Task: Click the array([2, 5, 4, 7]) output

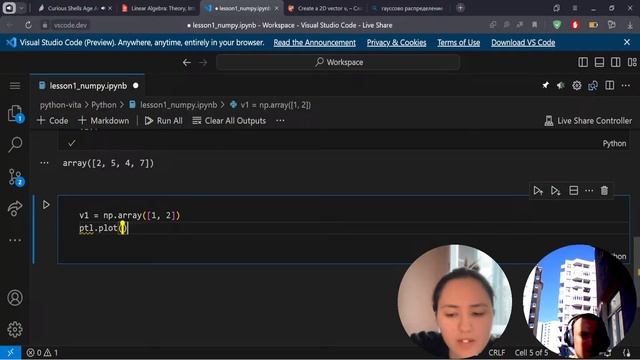Action: coord(108,163)
